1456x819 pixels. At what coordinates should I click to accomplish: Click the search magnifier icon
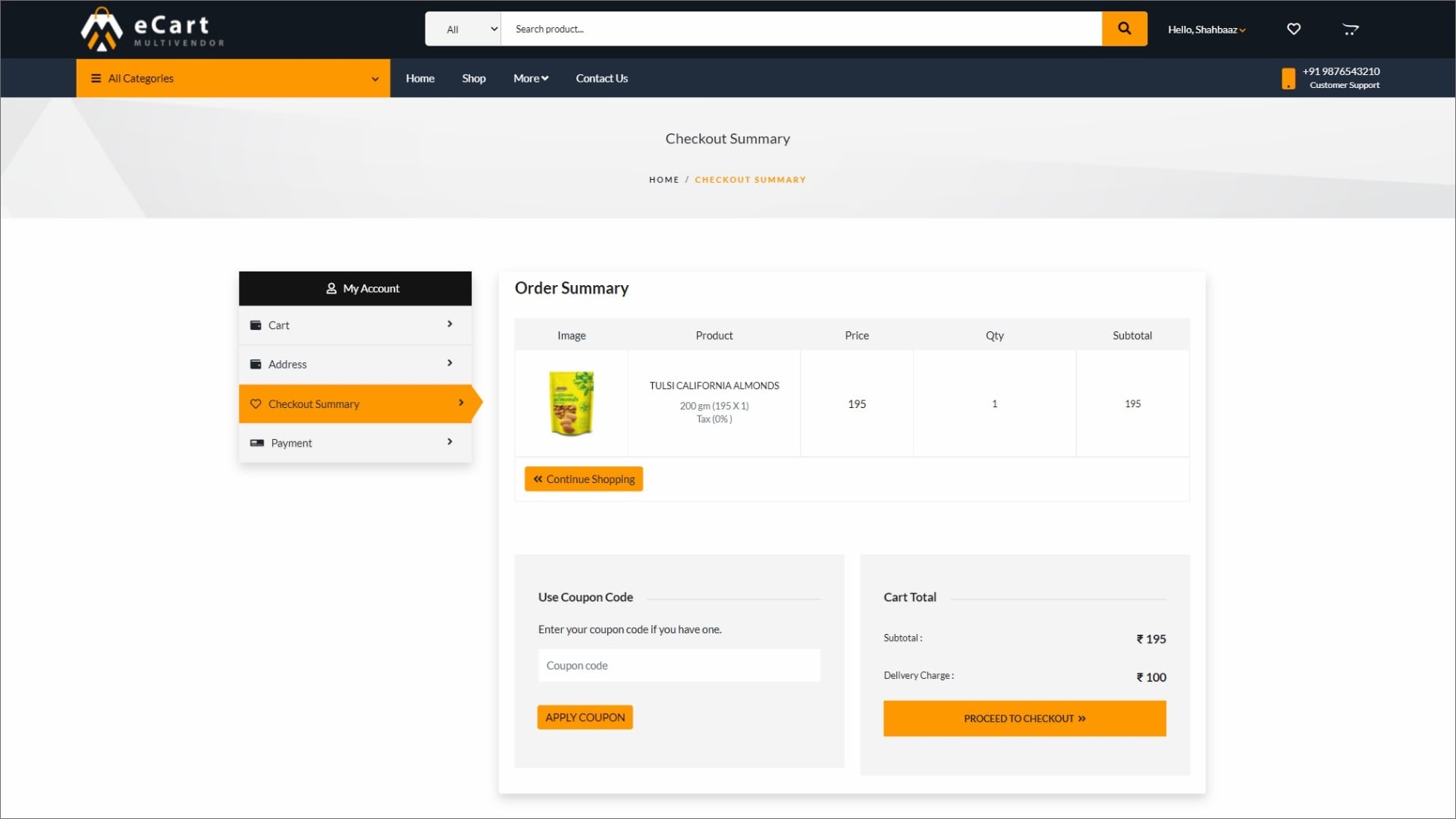pos(1124,28)
